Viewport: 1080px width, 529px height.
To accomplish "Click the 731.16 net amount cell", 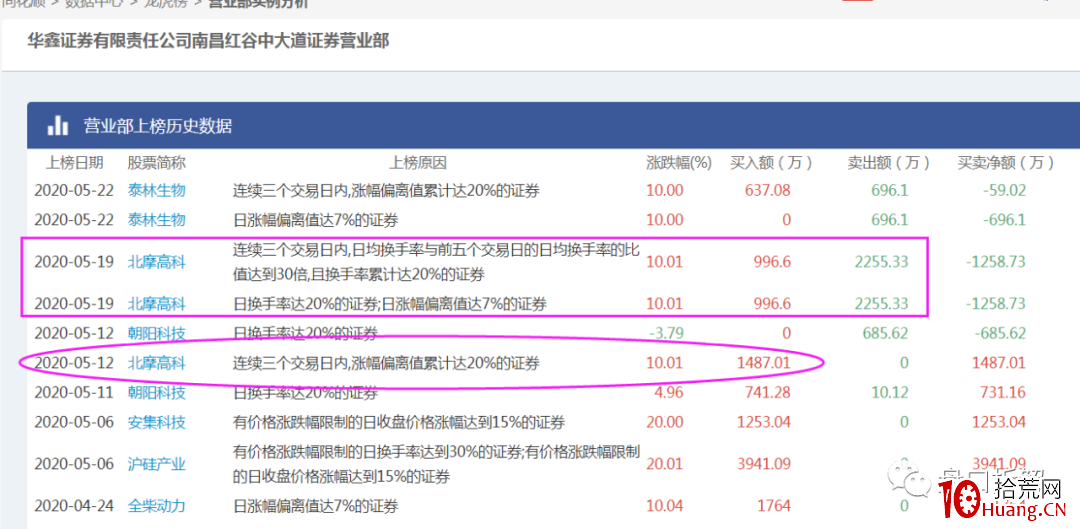I will [x=1004, y=393].
